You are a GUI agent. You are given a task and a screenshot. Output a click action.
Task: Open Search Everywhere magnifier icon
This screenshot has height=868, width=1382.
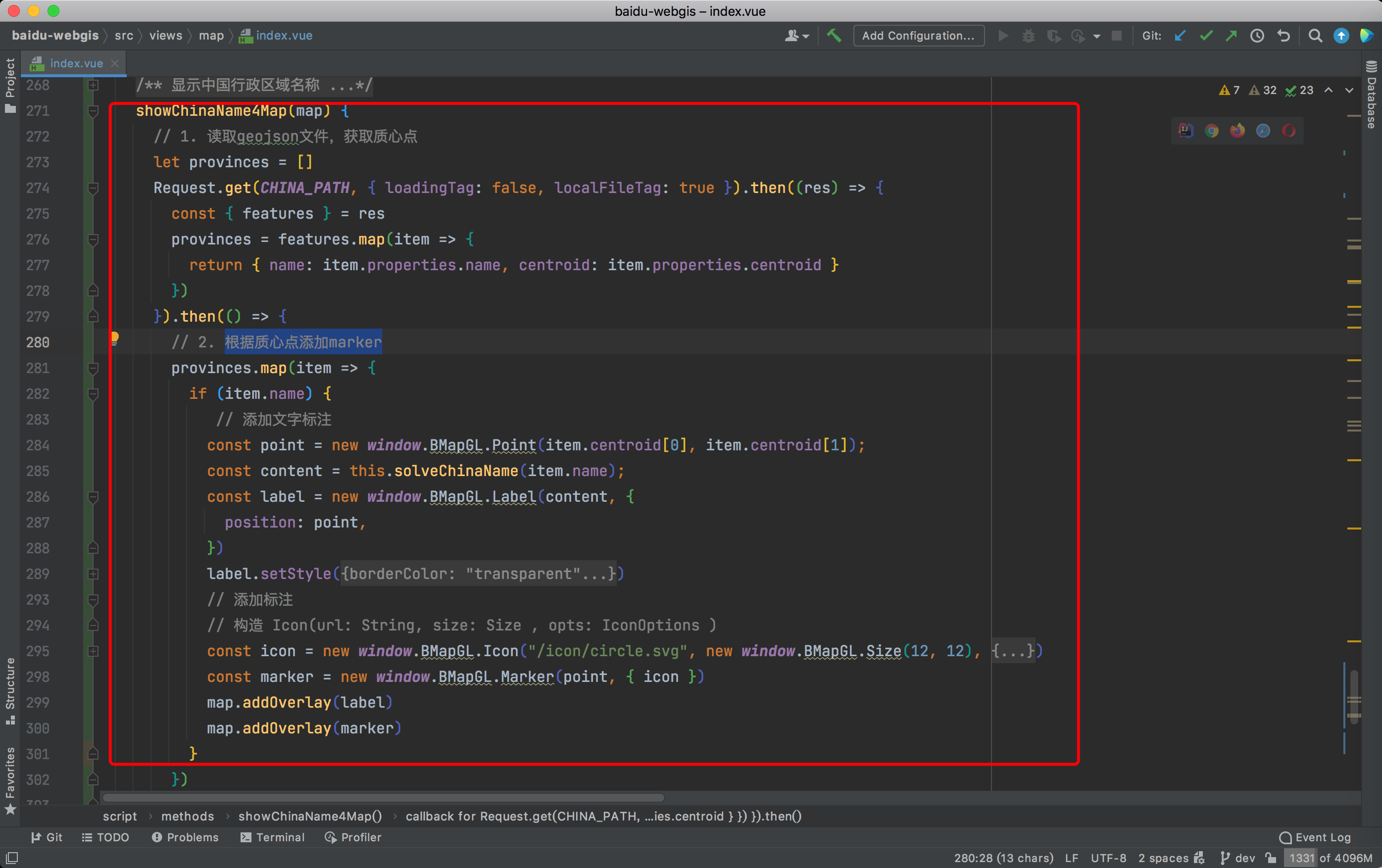[x=1315, y=36]
